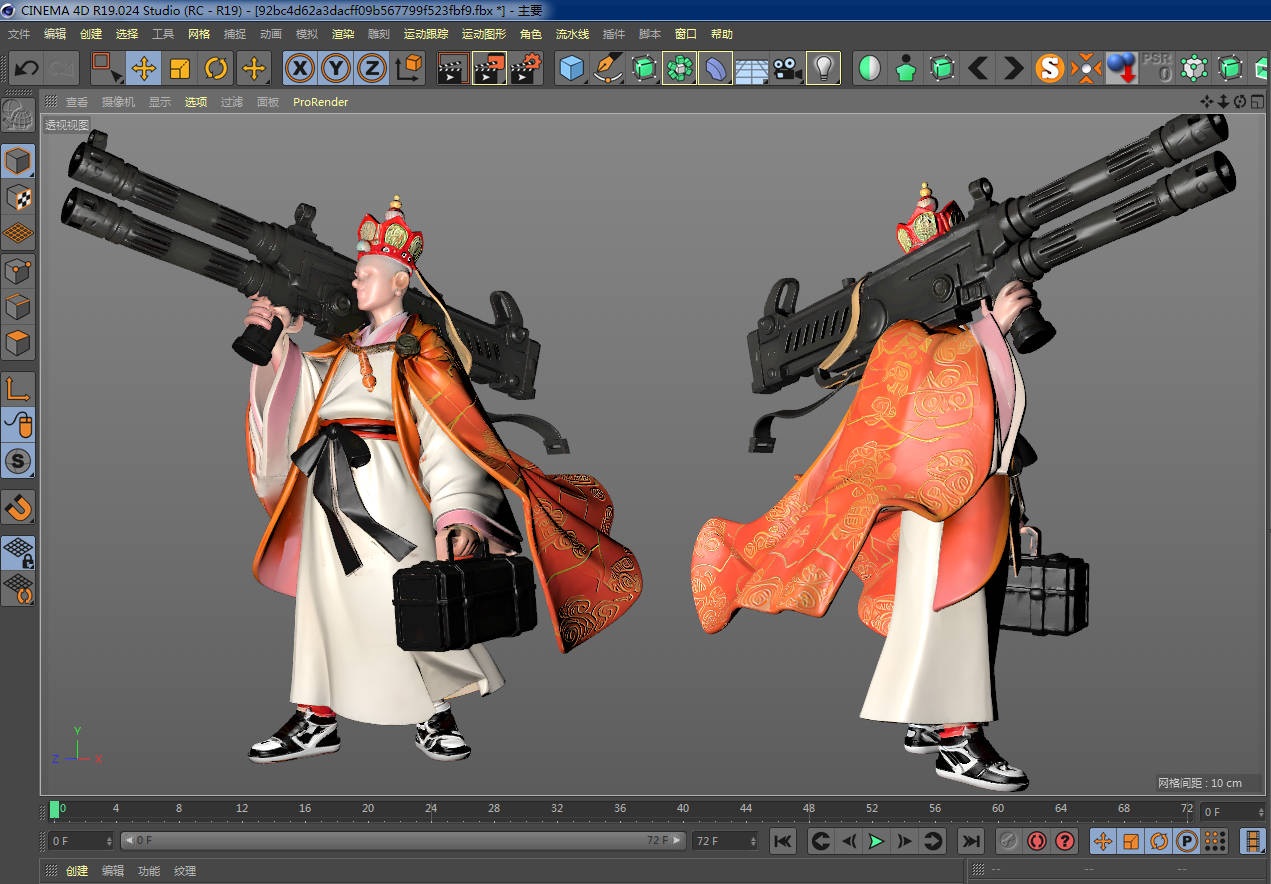This screenshot has width=1271, height=884.
Task: Open the 运动图形 menu
Action: pyautogui.click(x=484, y=34)
